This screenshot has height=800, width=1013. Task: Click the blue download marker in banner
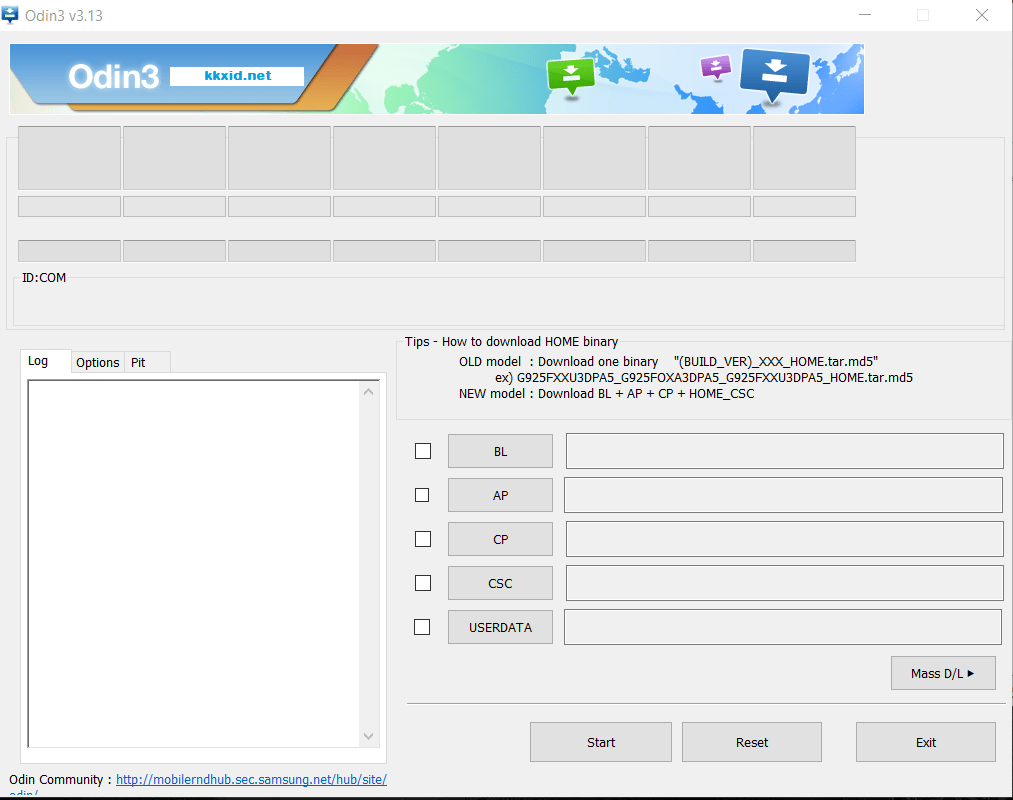pos(774,74)
